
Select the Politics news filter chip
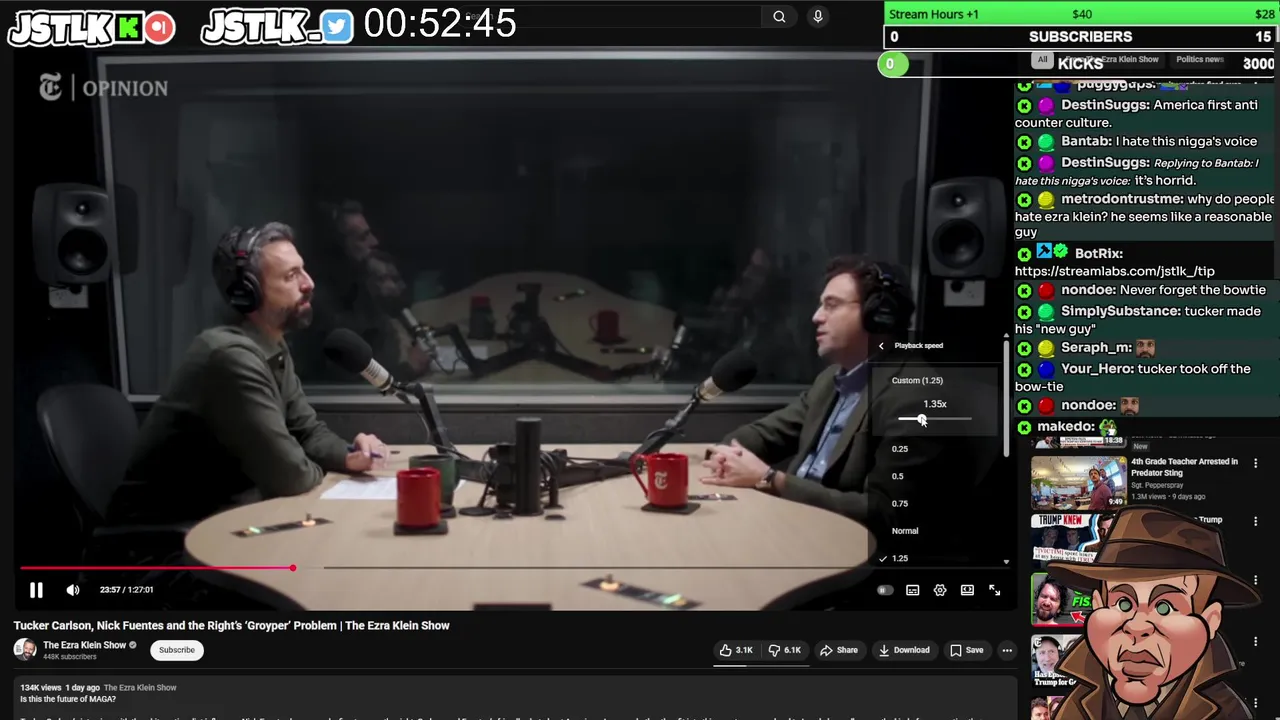pos(1199,60)
